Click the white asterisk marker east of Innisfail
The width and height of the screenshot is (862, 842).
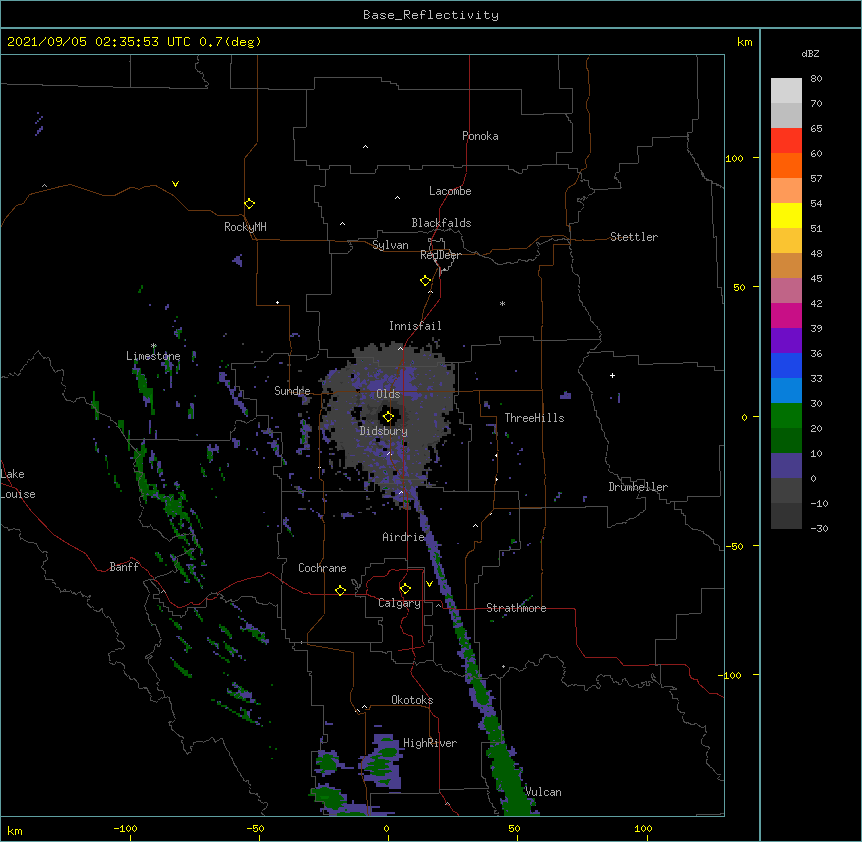[502, 303]
